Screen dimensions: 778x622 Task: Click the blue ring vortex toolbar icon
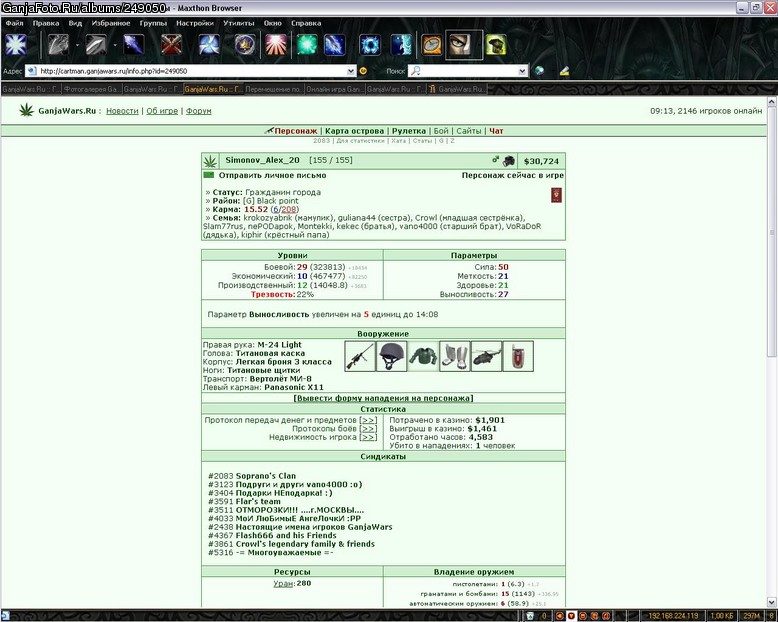[370, 45]
